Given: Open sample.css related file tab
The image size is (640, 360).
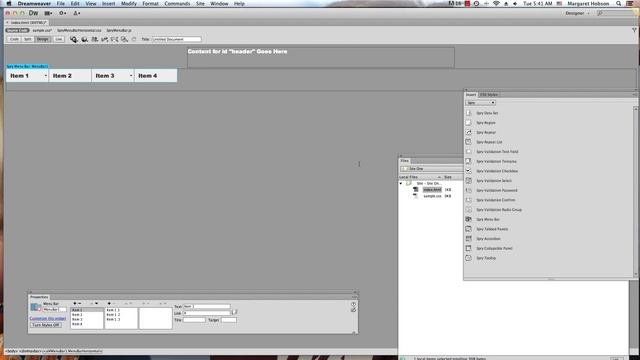Looking at the screenshot, I should coord(42,31).
